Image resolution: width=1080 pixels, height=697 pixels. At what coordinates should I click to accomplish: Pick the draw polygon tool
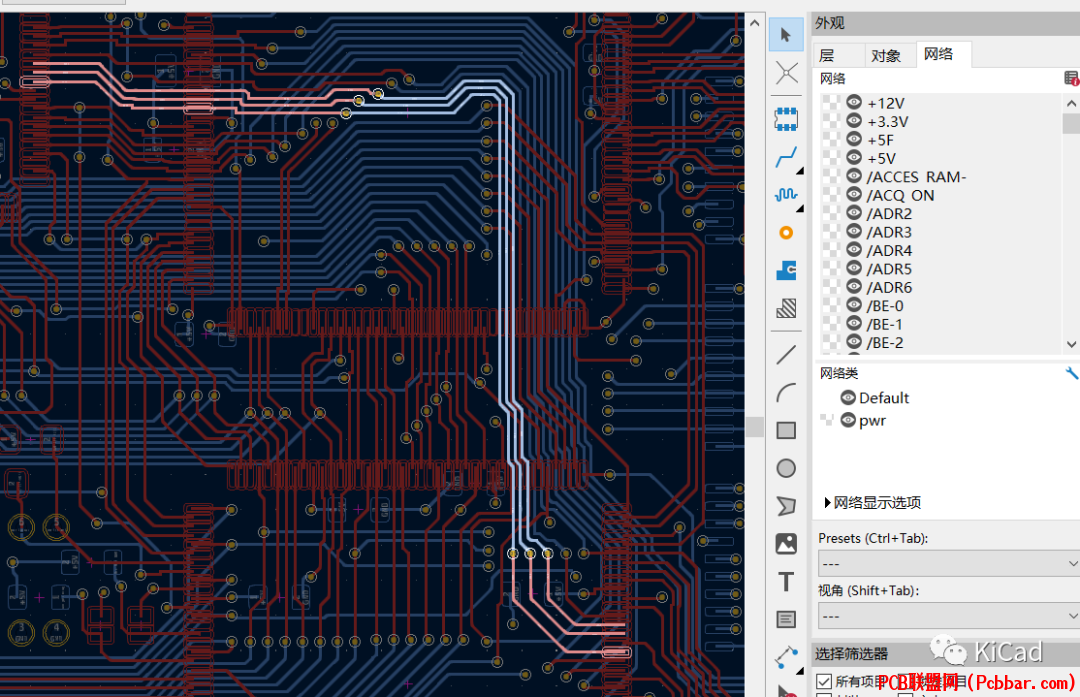[786, 506]
